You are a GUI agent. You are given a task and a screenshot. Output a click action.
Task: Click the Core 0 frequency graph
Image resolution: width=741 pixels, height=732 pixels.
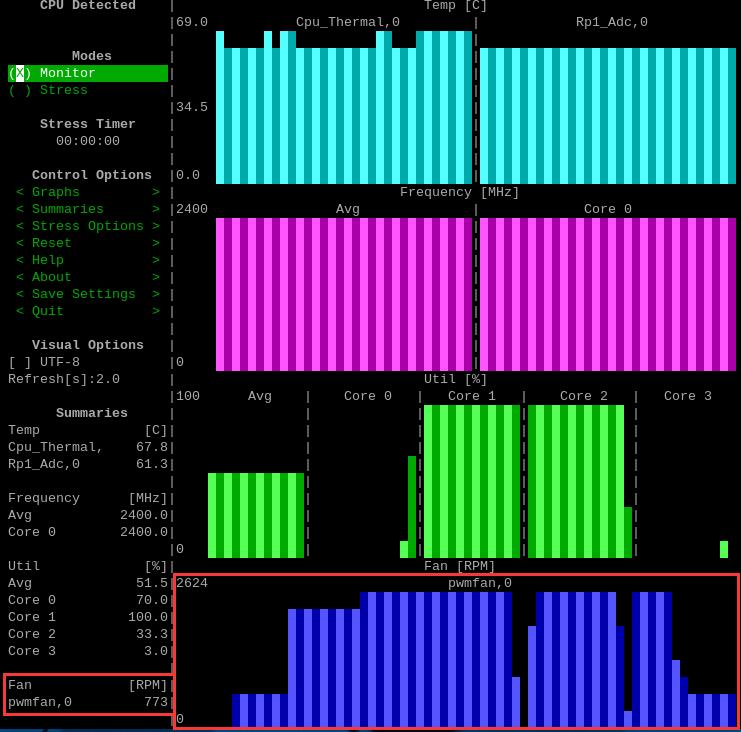(x=607, y=294)
